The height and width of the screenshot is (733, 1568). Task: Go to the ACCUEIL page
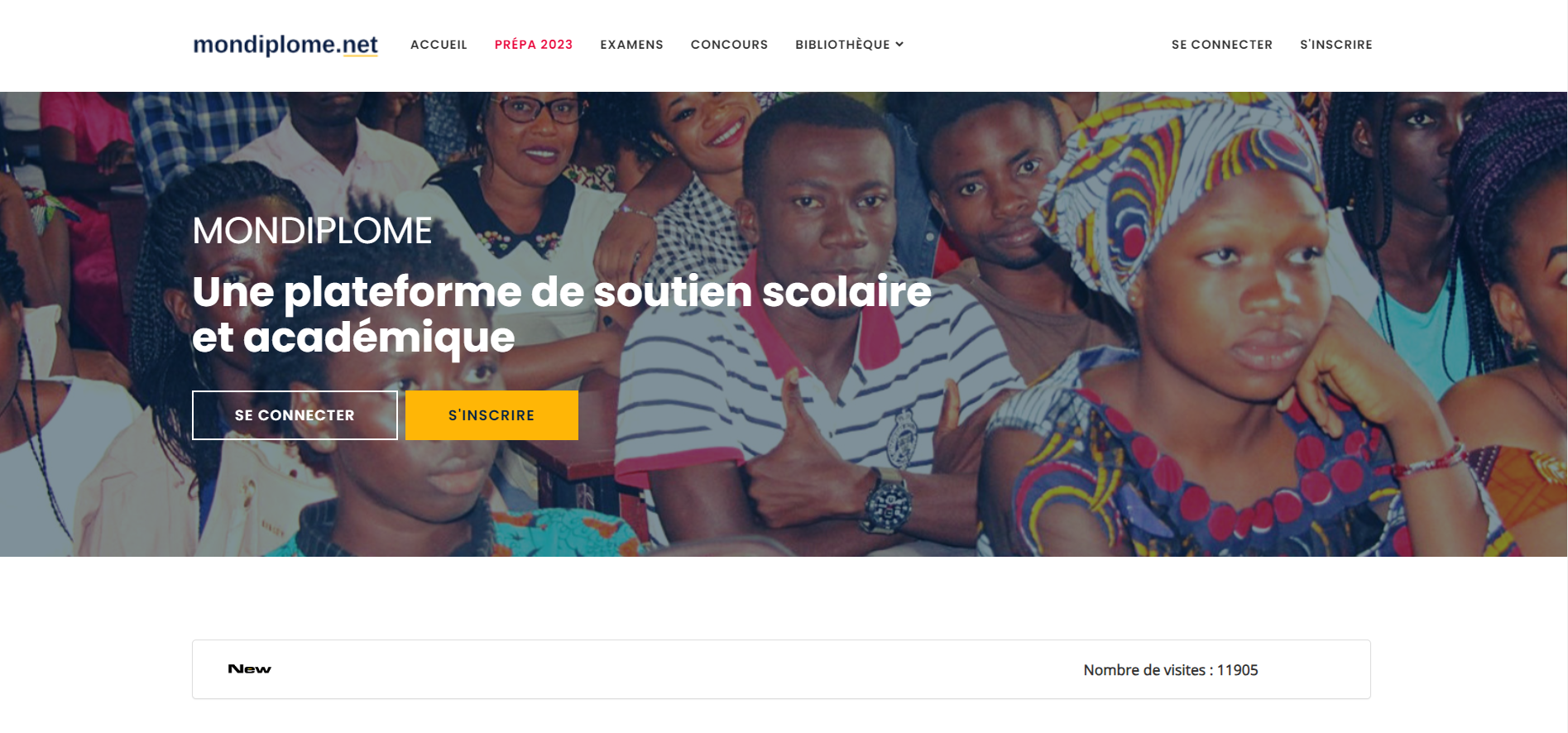coord(439,45)
